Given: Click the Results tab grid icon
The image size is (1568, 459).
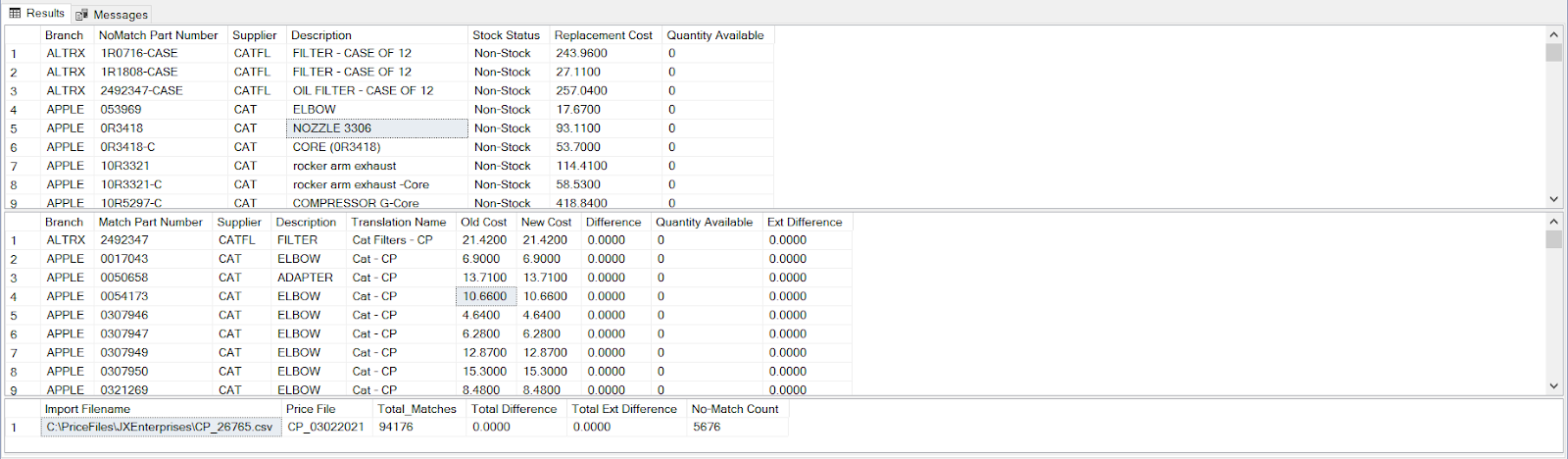Looking at the screenshot, I should (15, 13).
